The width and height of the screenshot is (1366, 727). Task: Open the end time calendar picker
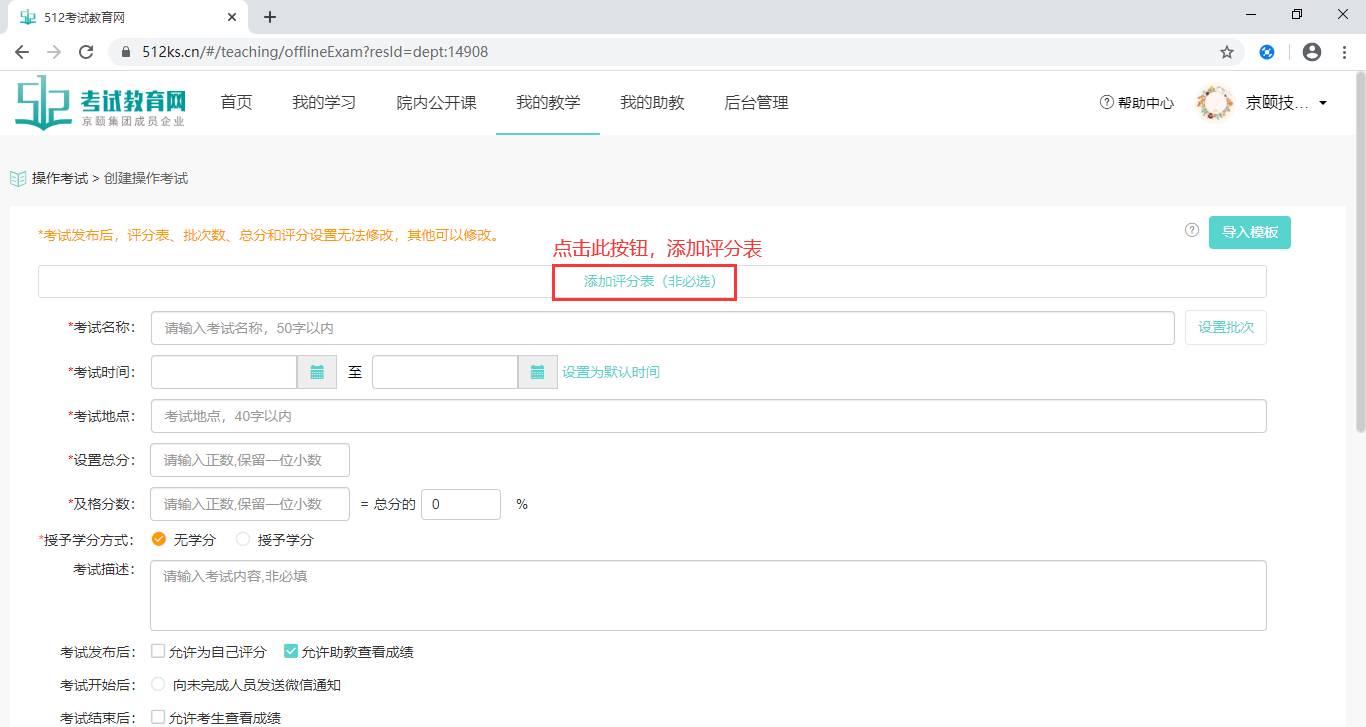coord(537,372)
